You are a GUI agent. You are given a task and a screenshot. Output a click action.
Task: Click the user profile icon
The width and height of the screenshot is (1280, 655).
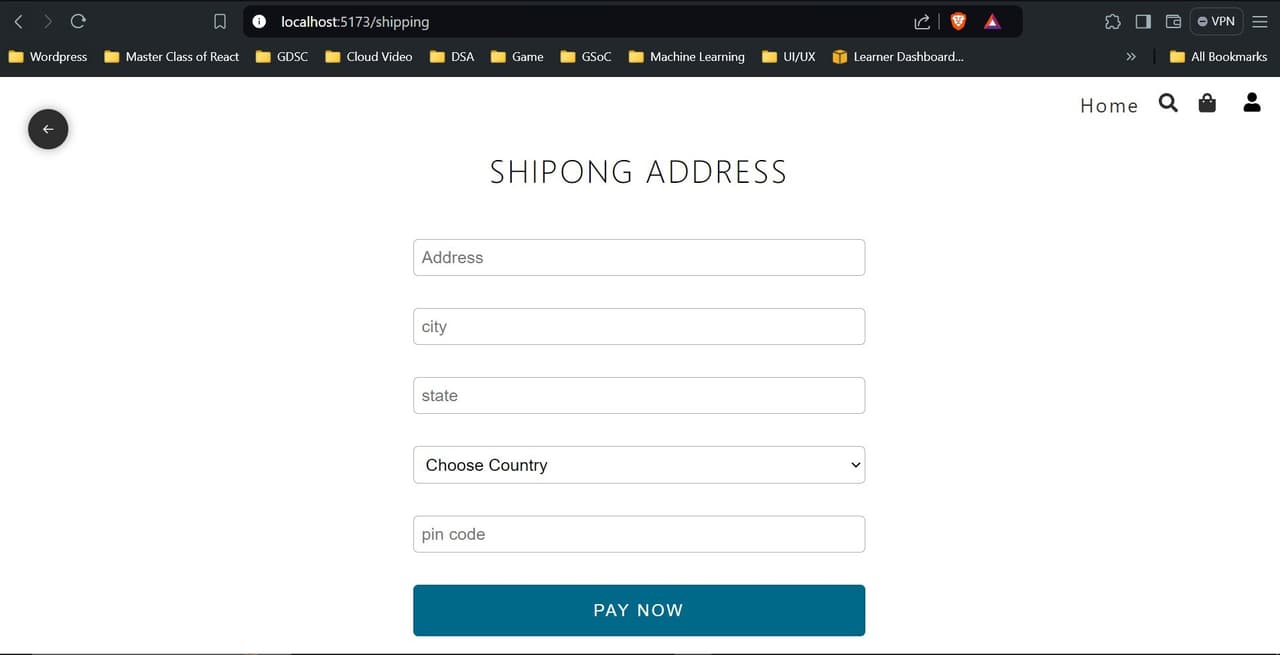(x=1252, y=102)
